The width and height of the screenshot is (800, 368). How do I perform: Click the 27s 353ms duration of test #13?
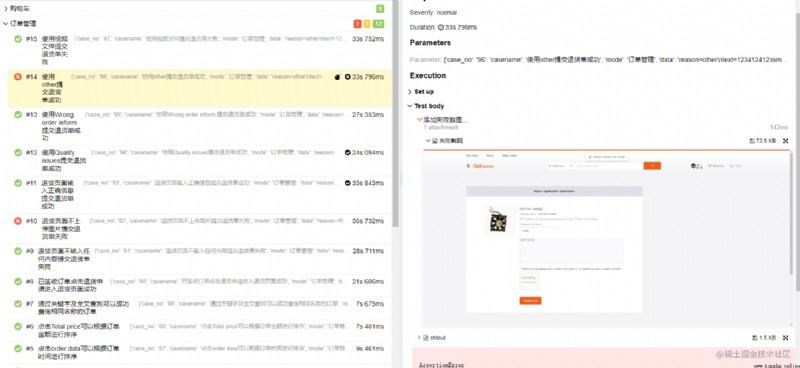368,115
